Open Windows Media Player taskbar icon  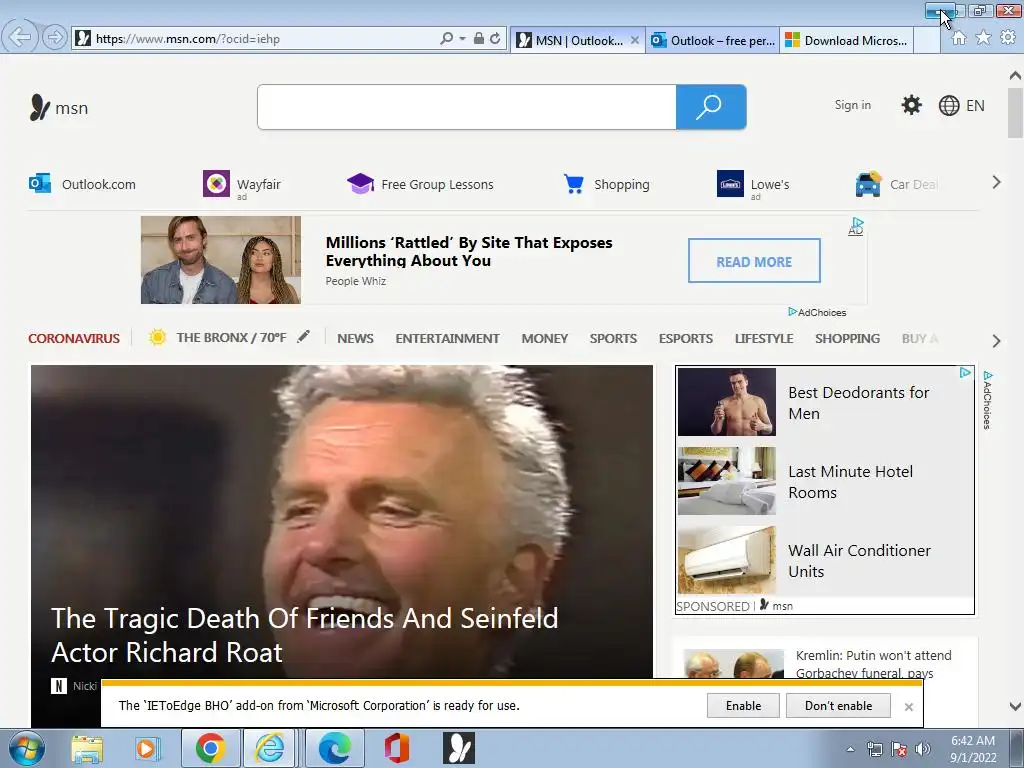[148, 749]
